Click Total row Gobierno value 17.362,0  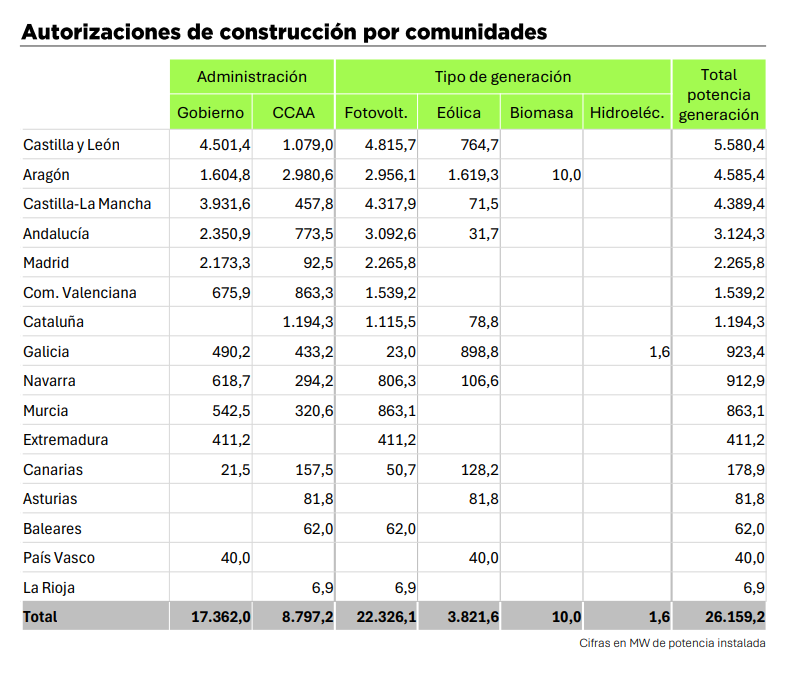pyautogui.click(x=221, y=617)
